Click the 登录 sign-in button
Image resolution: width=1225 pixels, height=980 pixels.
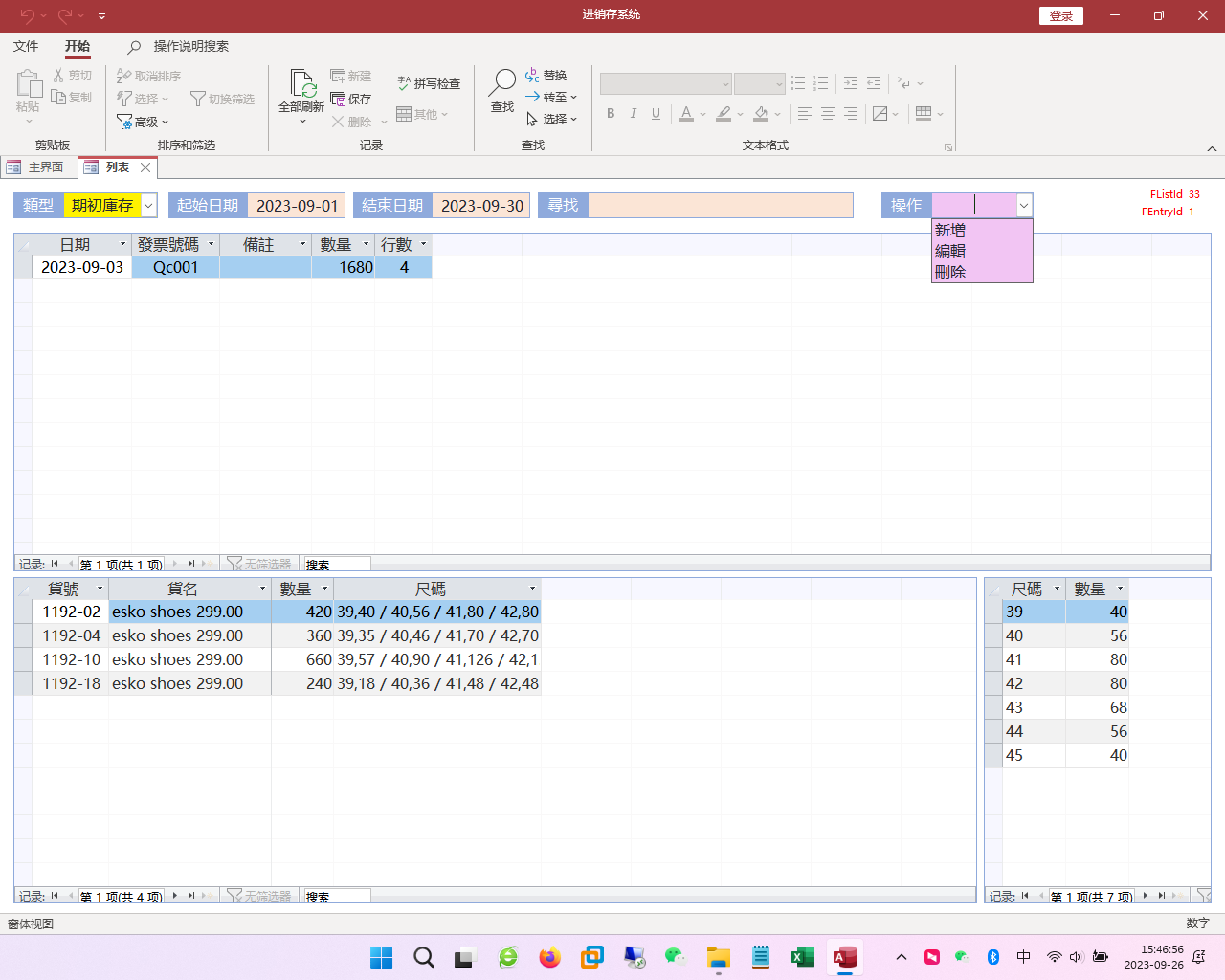click(1060, 15)
